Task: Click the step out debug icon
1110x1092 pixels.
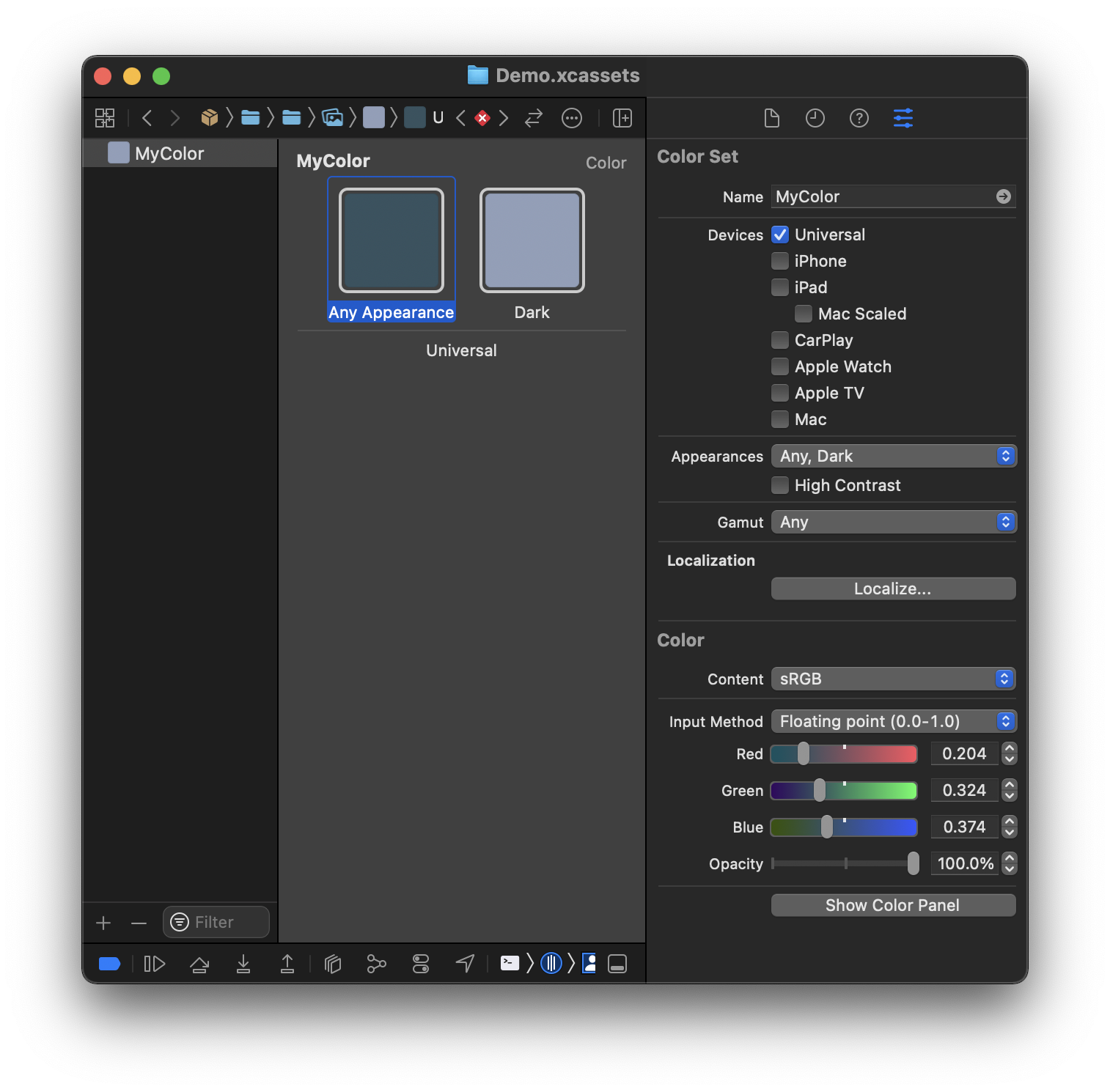Action: (287, 964)
